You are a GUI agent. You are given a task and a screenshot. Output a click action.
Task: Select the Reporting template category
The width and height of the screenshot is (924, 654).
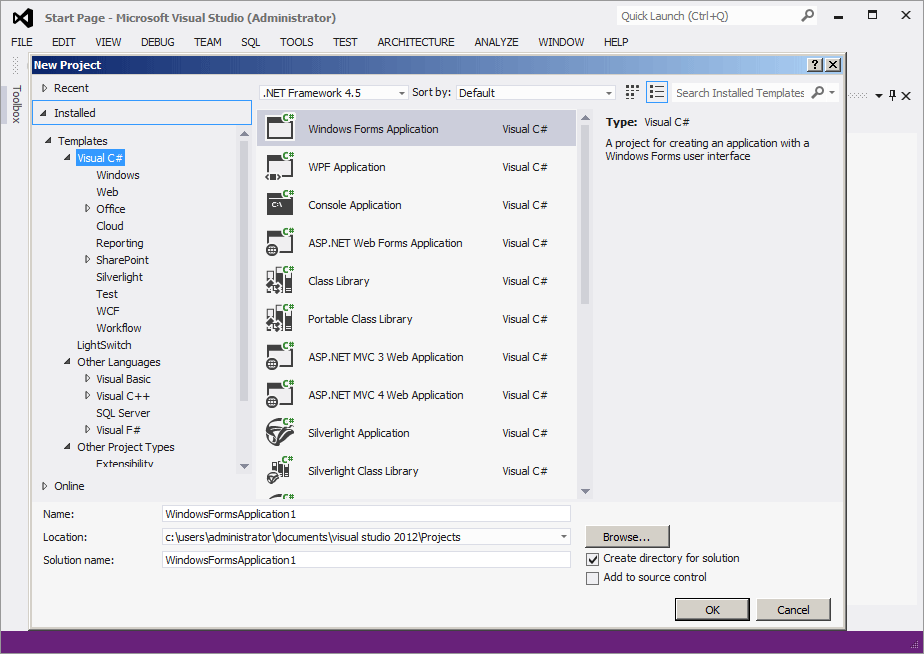click(x=120, y=243)
